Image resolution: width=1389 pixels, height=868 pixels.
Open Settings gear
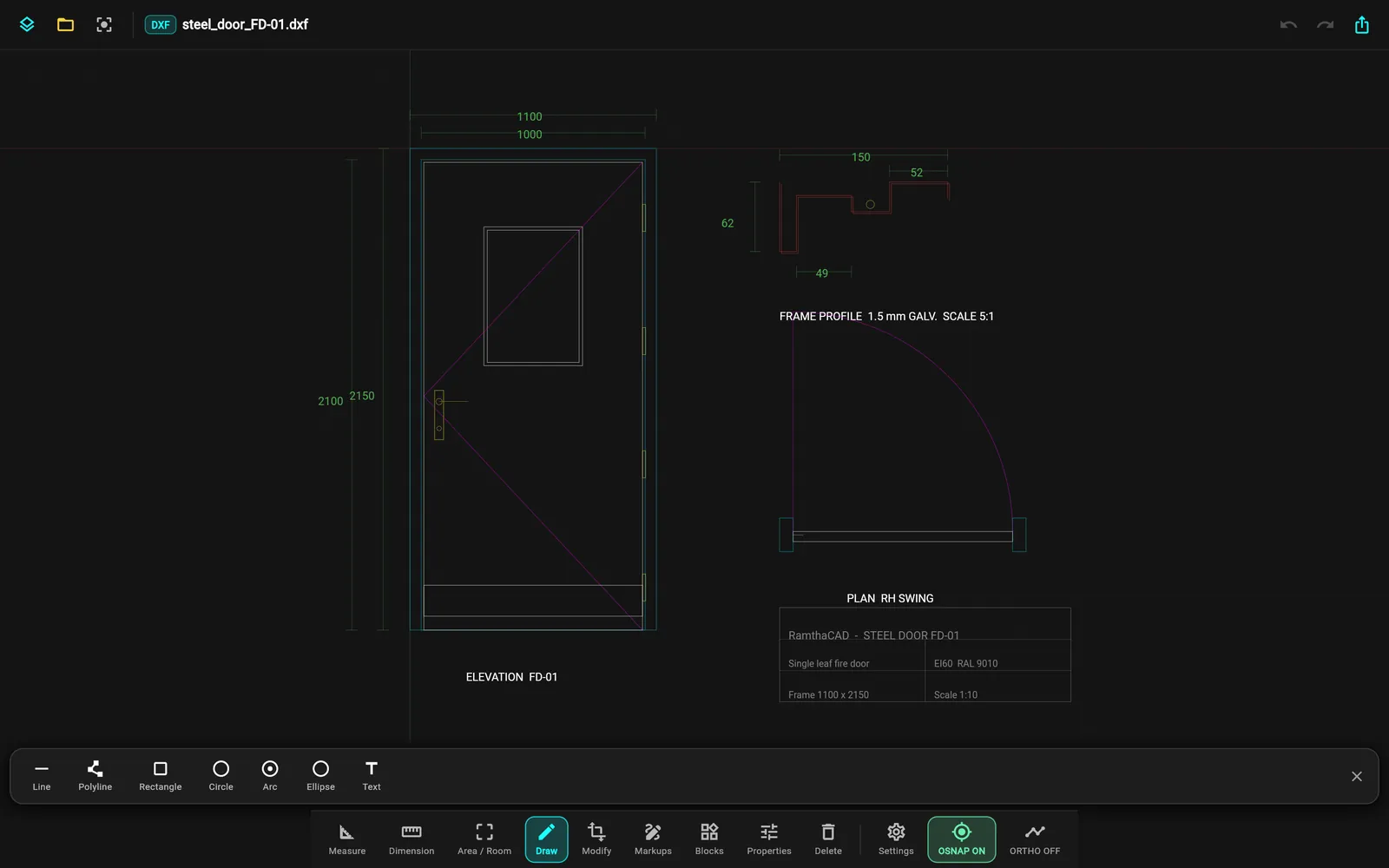[896, 839]
